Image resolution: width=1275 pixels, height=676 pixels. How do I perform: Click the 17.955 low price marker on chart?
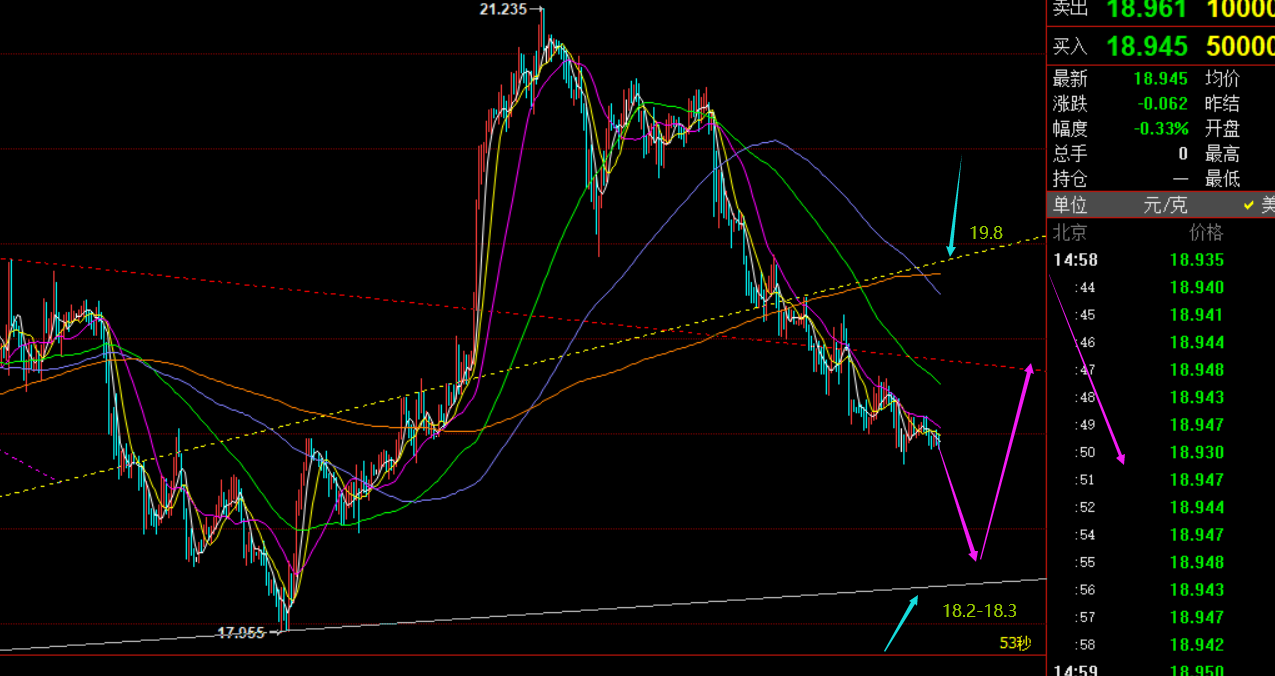click(x=242, y=632)
